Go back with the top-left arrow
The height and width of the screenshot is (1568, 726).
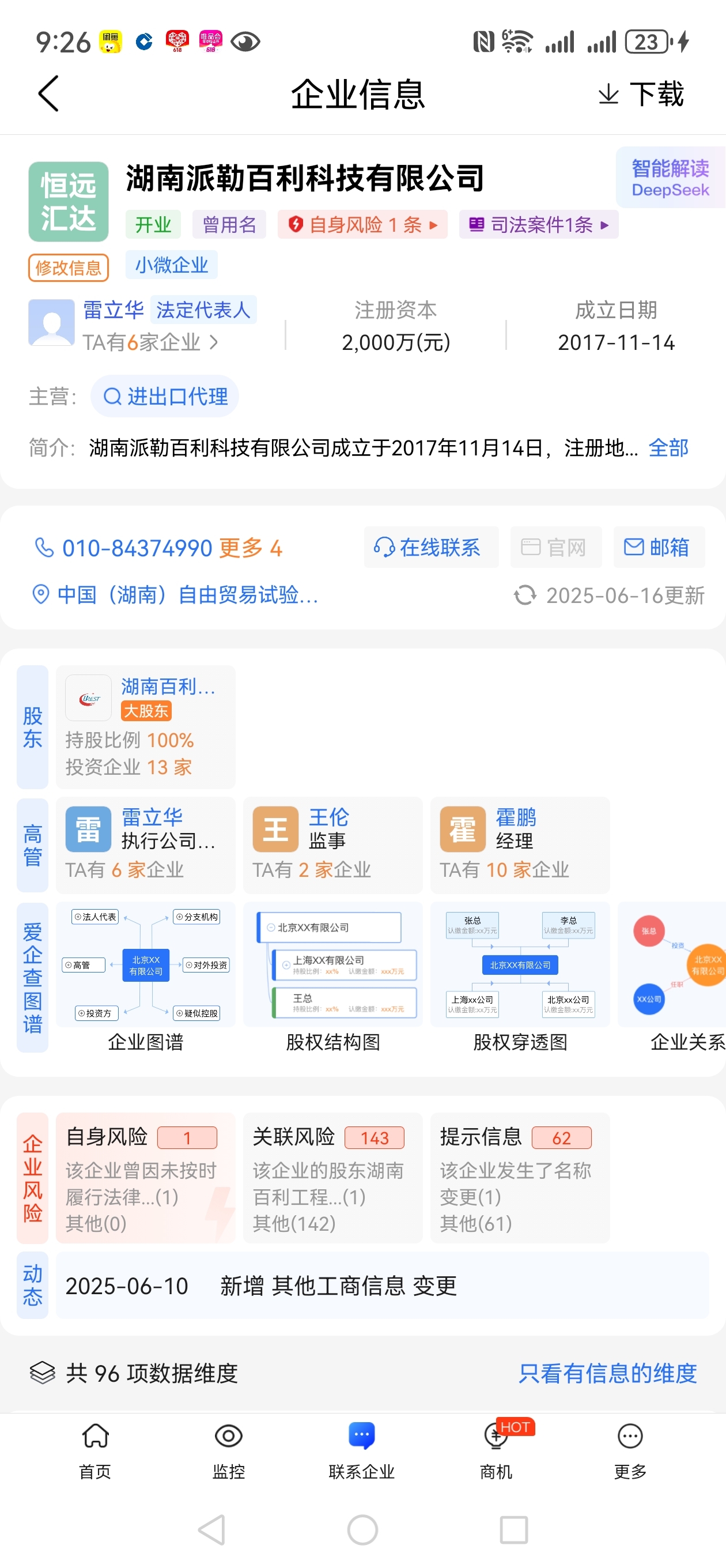tap(48, 94)
